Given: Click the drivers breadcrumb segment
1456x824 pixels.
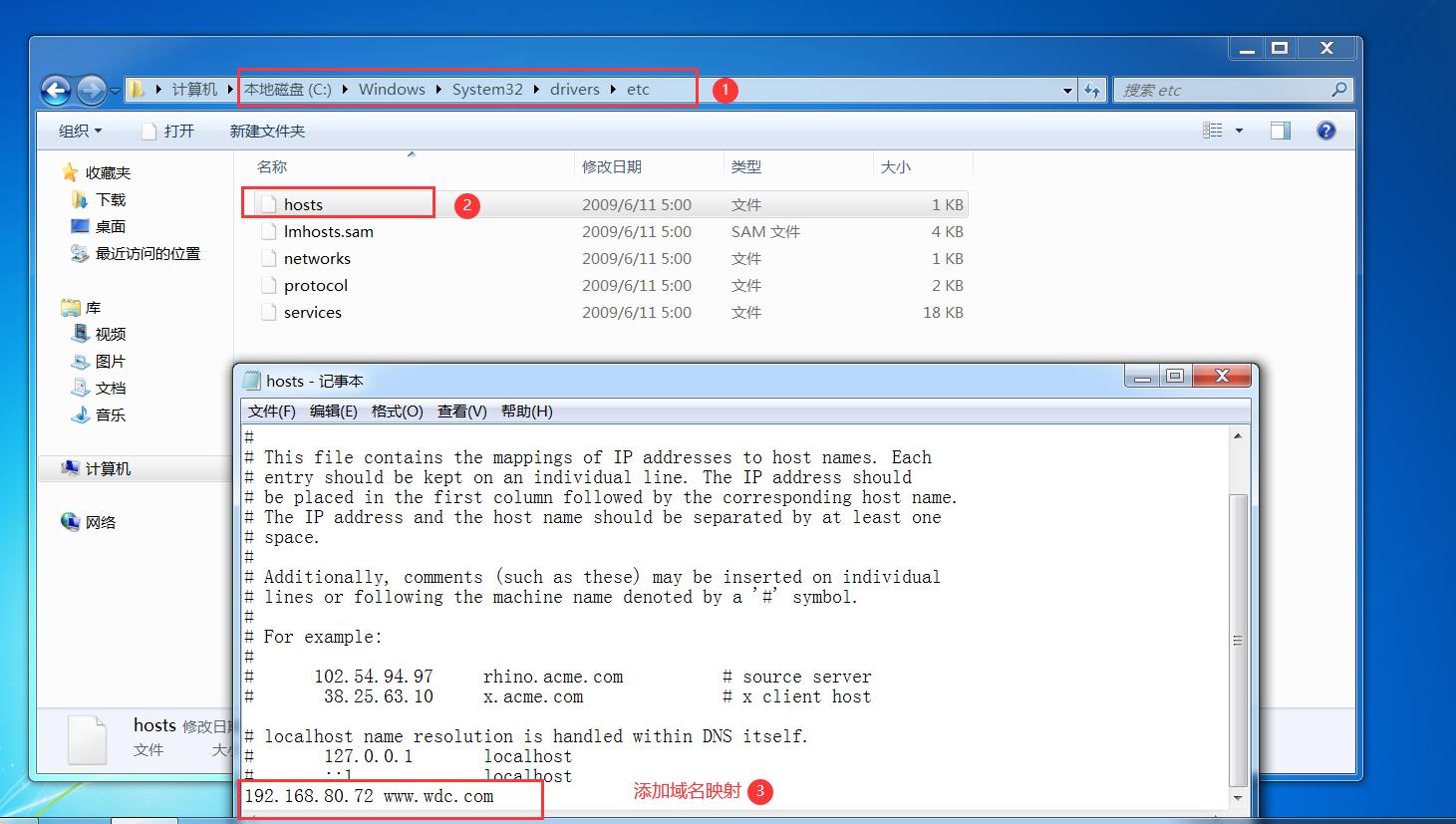Looking at the screenshot, I should pos(575,90).
